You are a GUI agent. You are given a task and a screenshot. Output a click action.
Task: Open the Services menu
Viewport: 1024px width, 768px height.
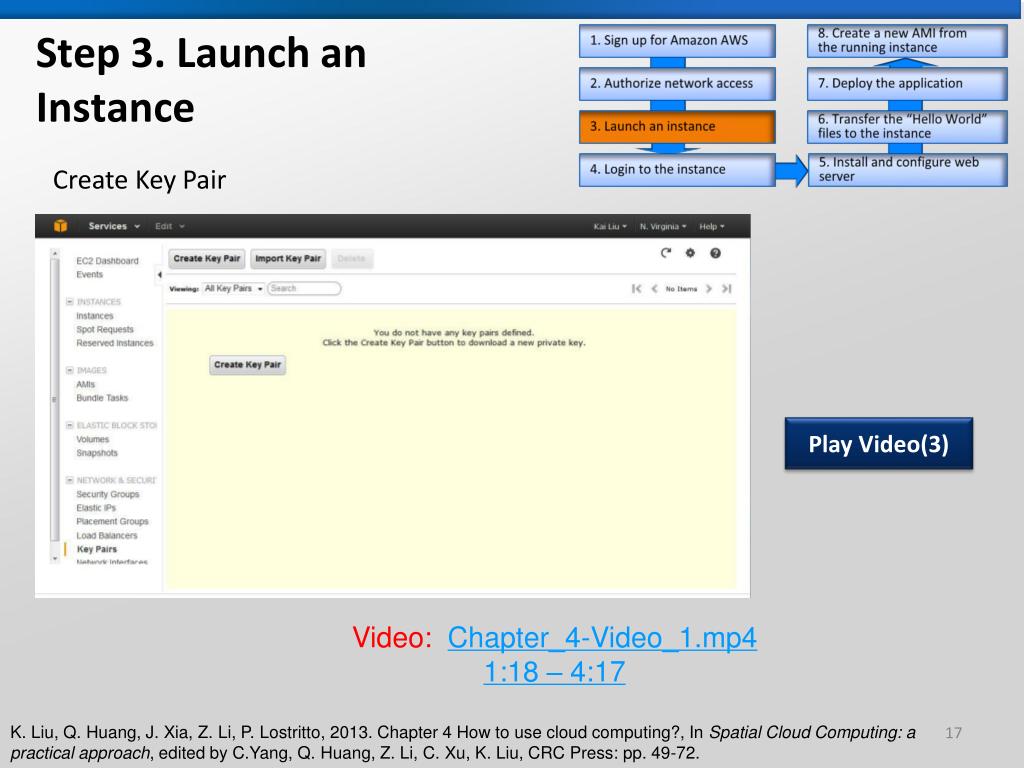coord(115,226)
